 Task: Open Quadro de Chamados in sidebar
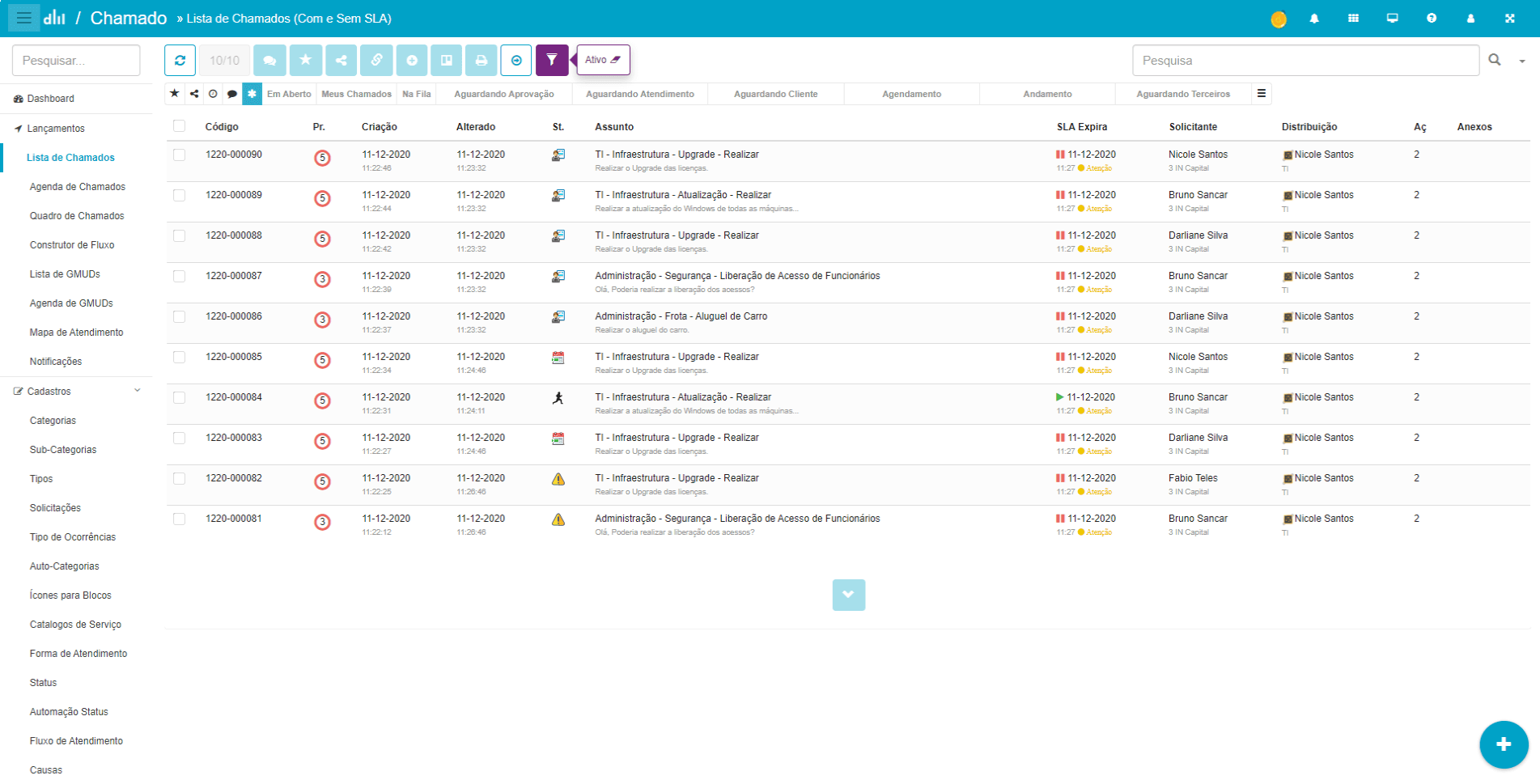[77, 216]
